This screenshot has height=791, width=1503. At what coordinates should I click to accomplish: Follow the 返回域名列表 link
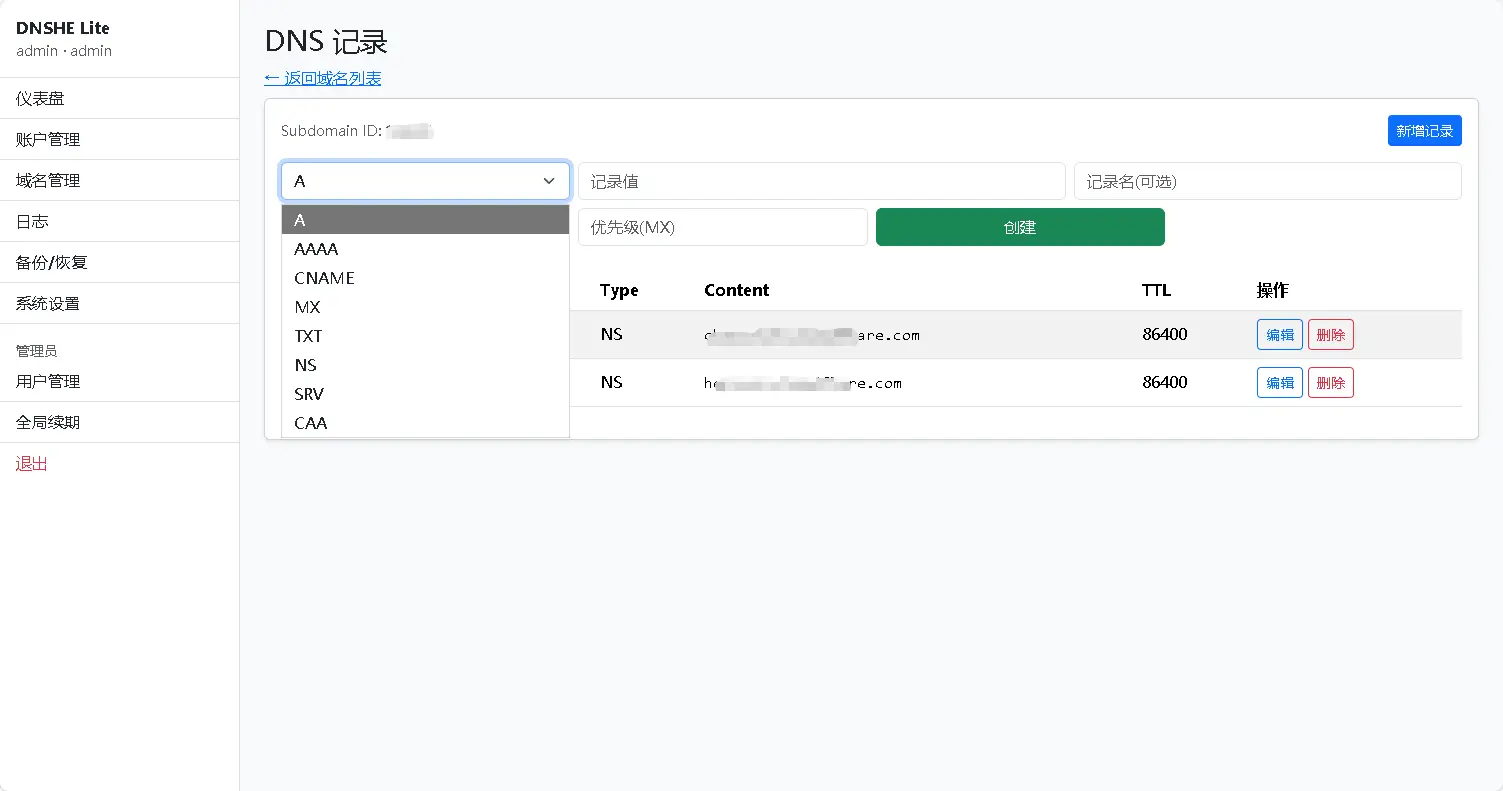322,78
